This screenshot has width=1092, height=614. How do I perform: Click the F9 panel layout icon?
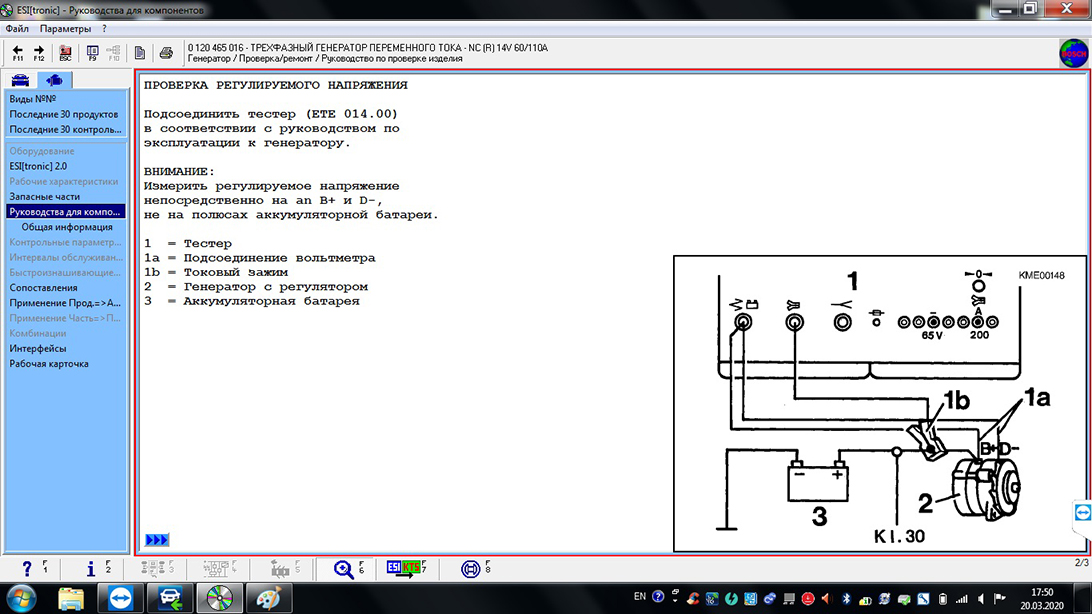coord(92,52)
